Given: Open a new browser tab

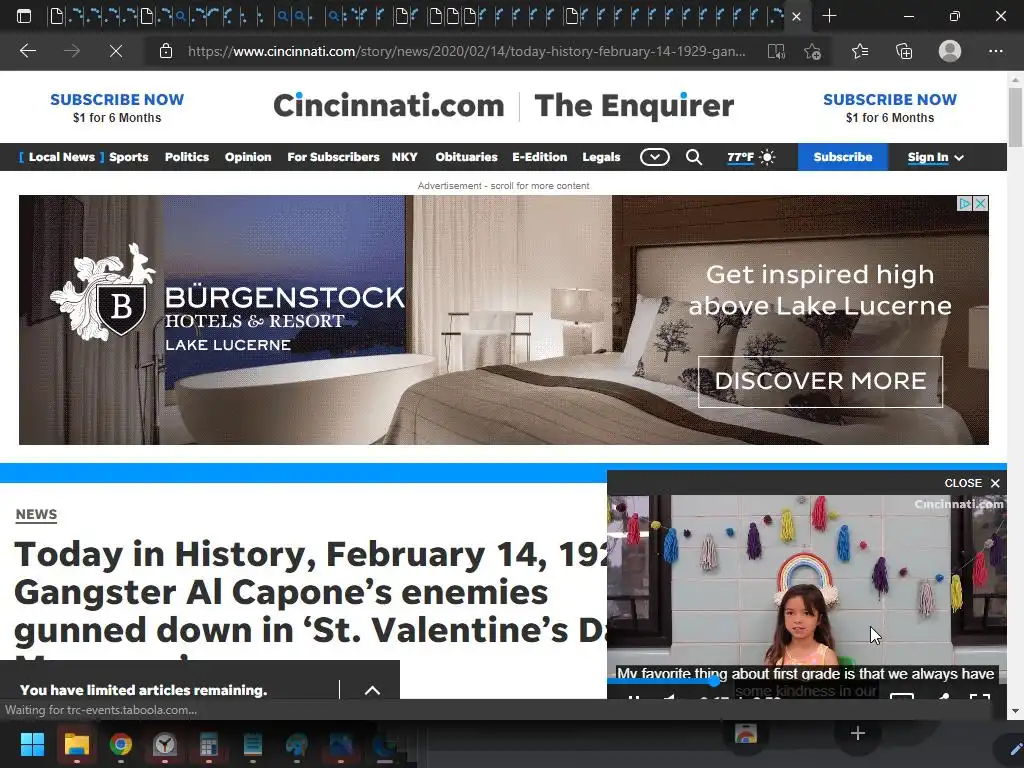Looking at the screenshot, I should point(829,16).
